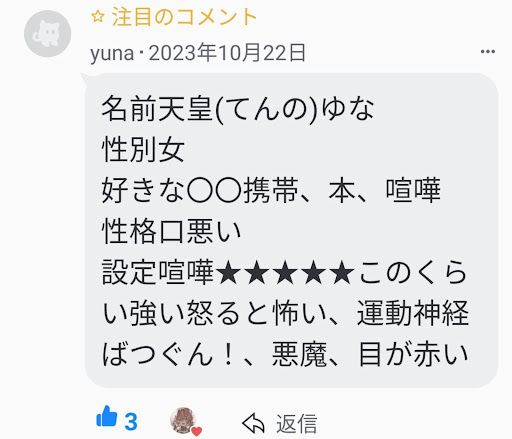Click the 好きな〇〇携帯、本、喧嘩 line
512x439 pixels.
(271, 190)
